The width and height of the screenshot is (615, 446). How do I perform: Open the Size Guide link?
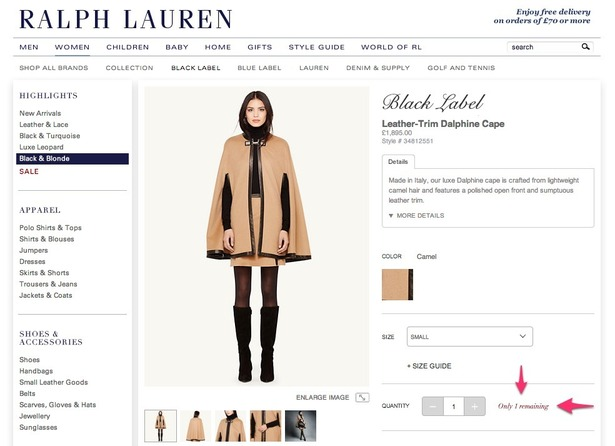[x=429, y=366]
